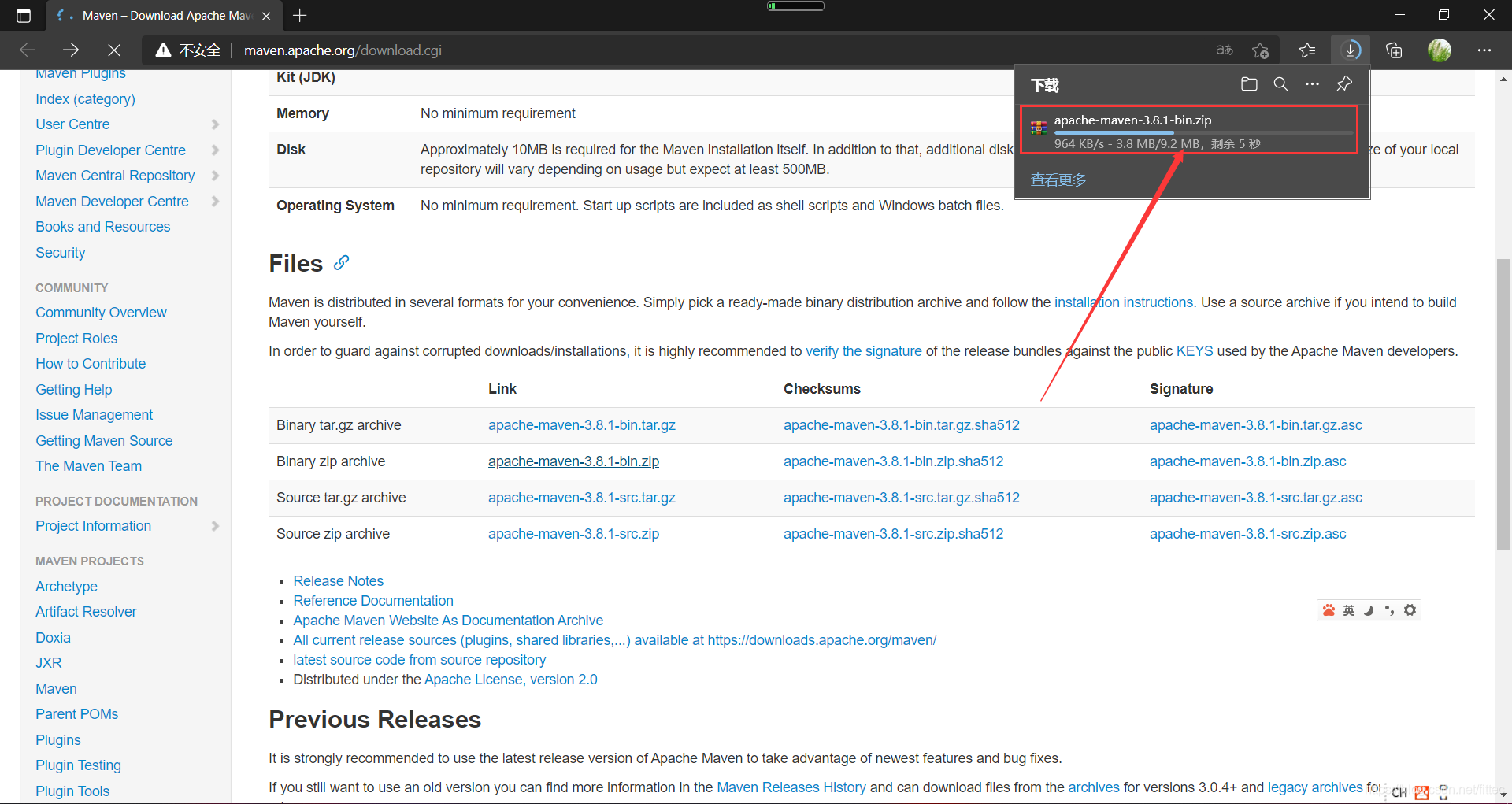Viewport: 1512px width, 804px height.
Task: Open Plugin Testing in the sidebar
Action: pyautogui.click(x=78, y=765)
